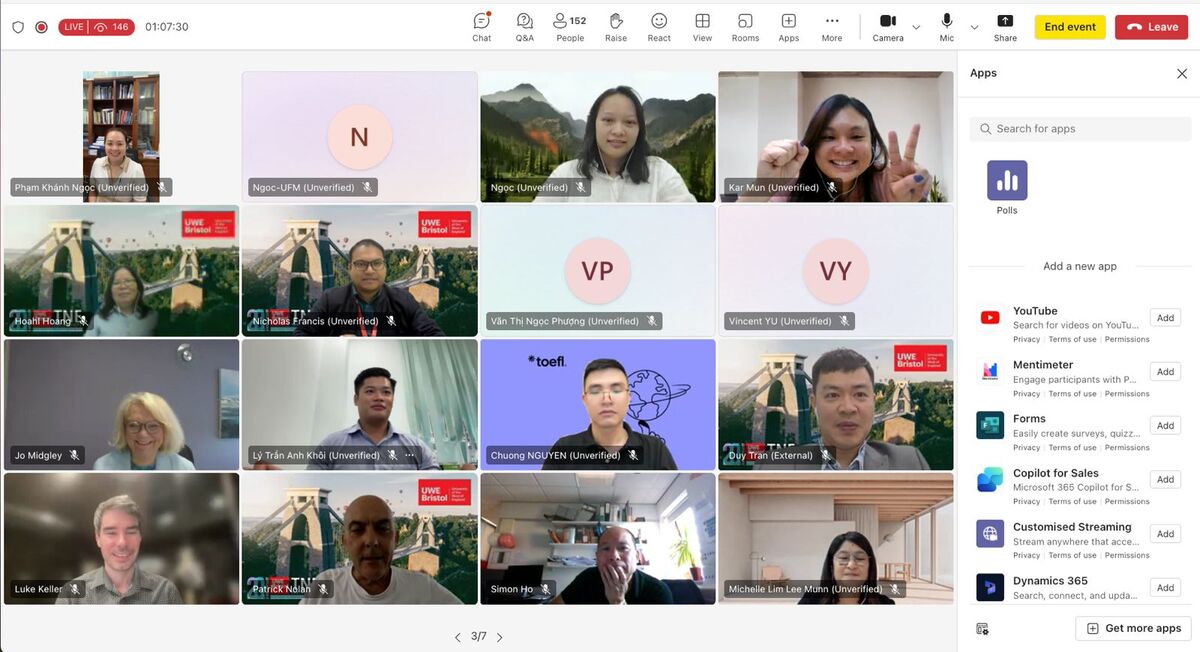Add the YouTube app
1200x652 pixels.
pos(1165,318)
